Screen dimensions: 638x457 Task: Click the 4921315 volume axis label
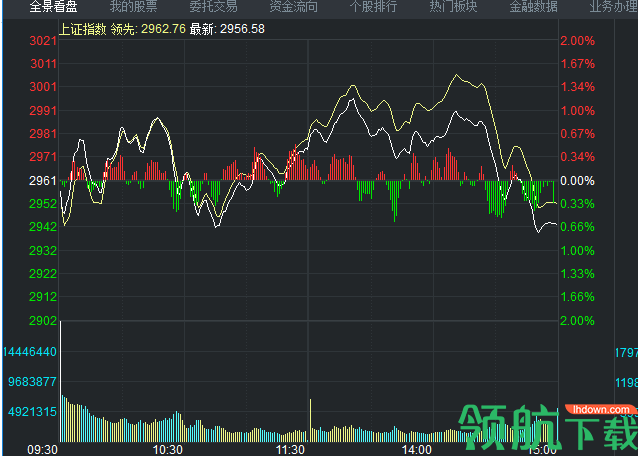(x=33, y=412)
